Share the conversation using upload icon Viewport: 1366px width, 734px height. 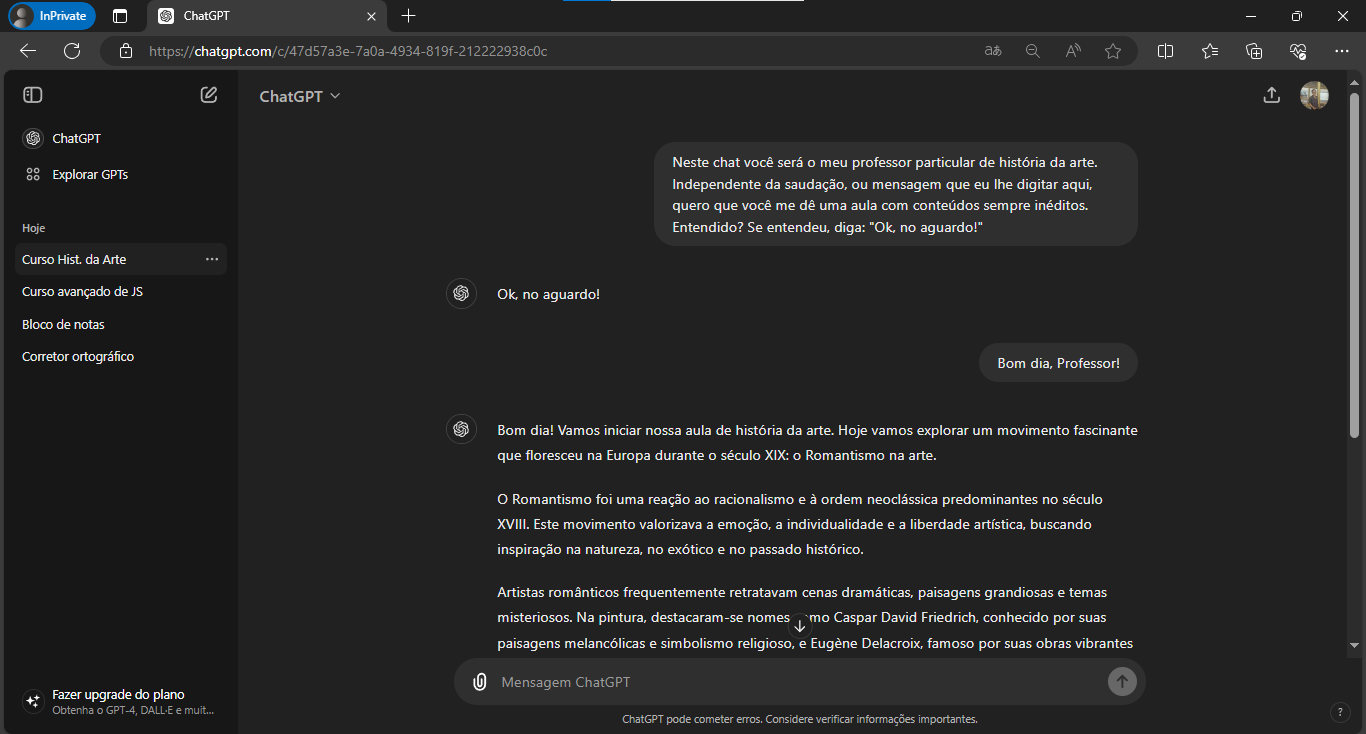coord(1272,95)
